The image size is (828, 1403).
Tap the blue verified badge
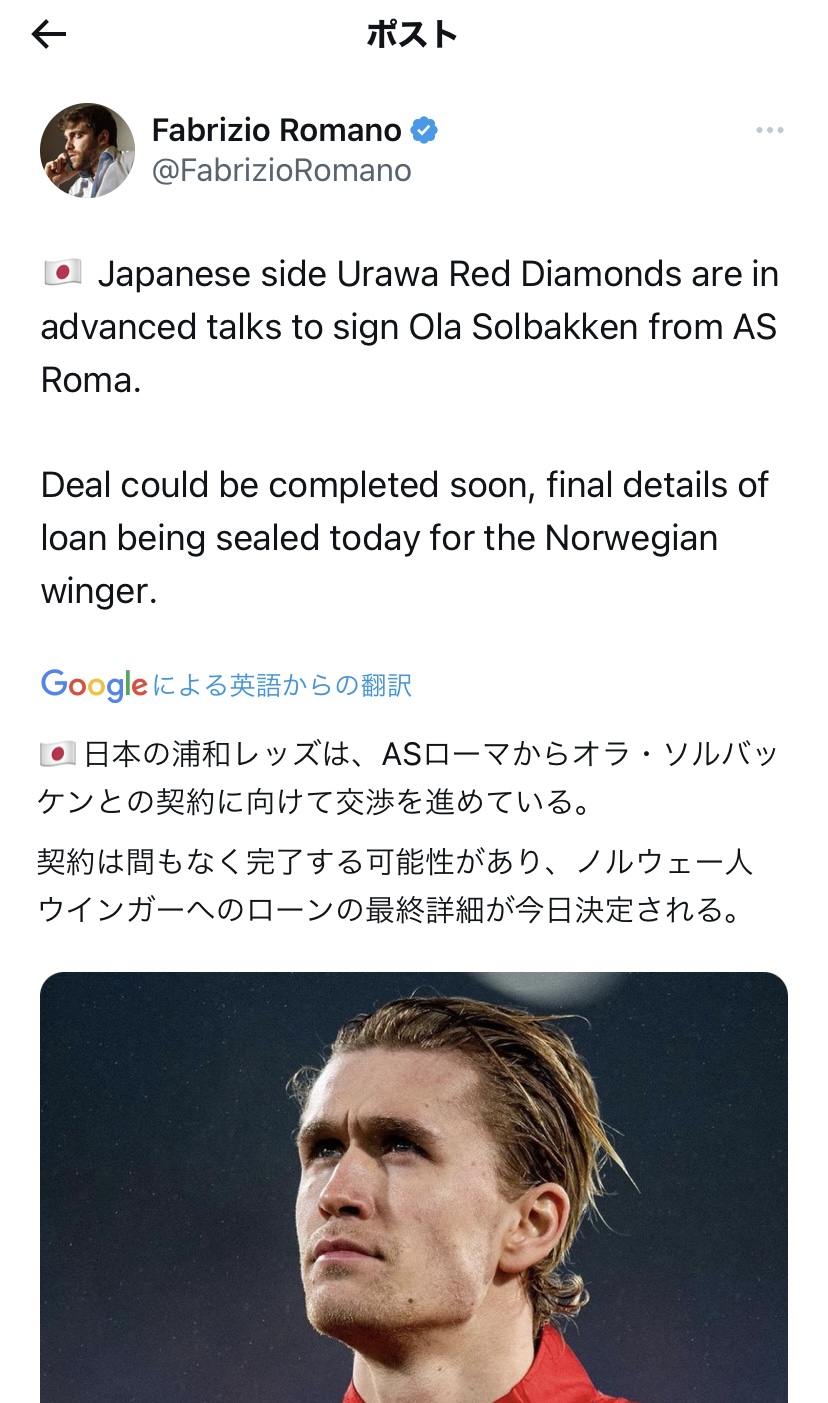tap(424, 130)
